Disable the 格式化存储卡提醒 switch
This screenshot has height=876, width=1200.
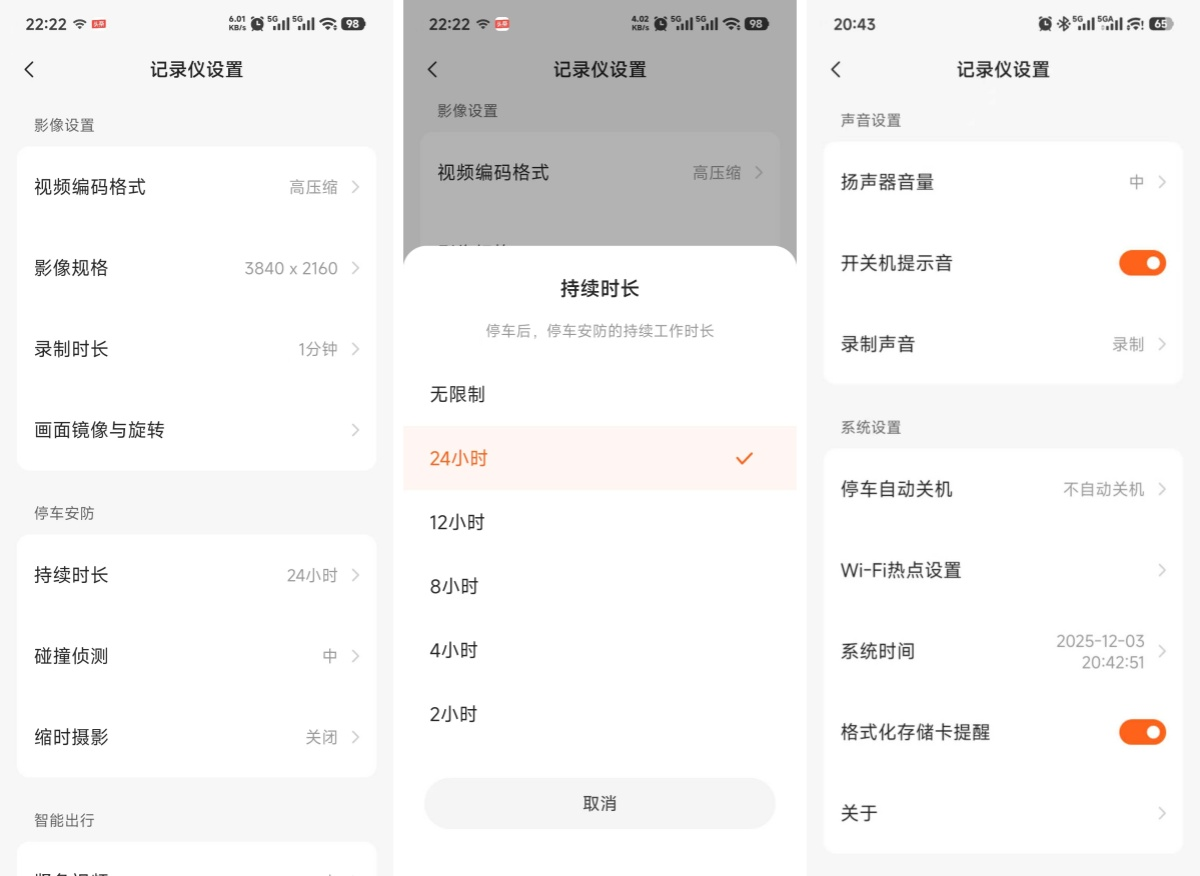point(1142,732)
